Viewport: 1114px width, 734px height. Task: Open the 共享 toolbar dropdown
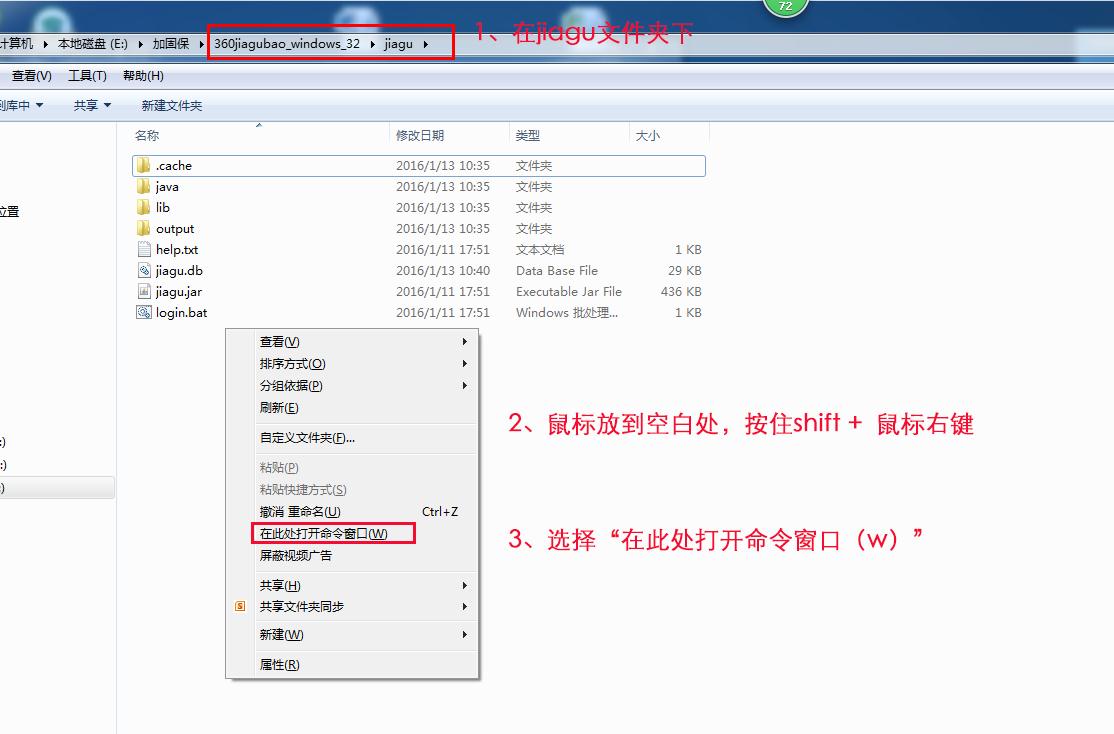click(x=92, y=105)
